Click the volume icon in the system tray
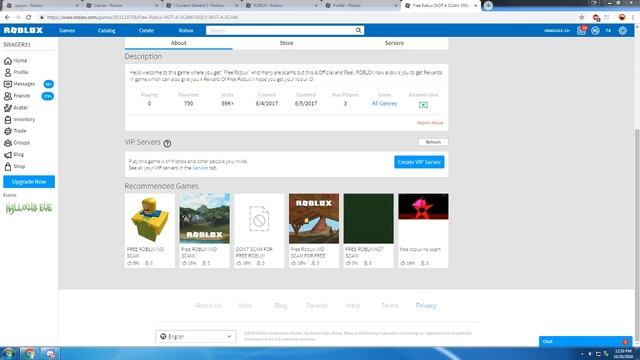 click(x=590, y=354)
